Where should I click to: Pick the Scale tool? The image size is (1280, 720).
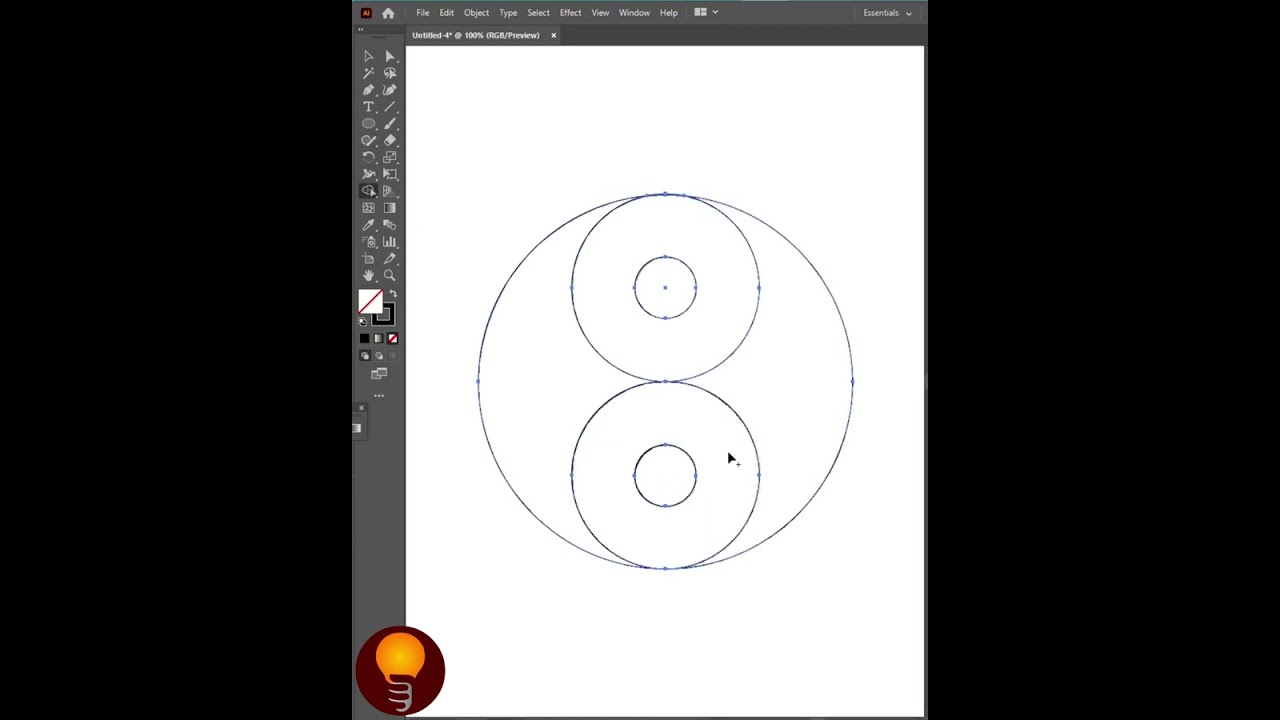(390, 157)
